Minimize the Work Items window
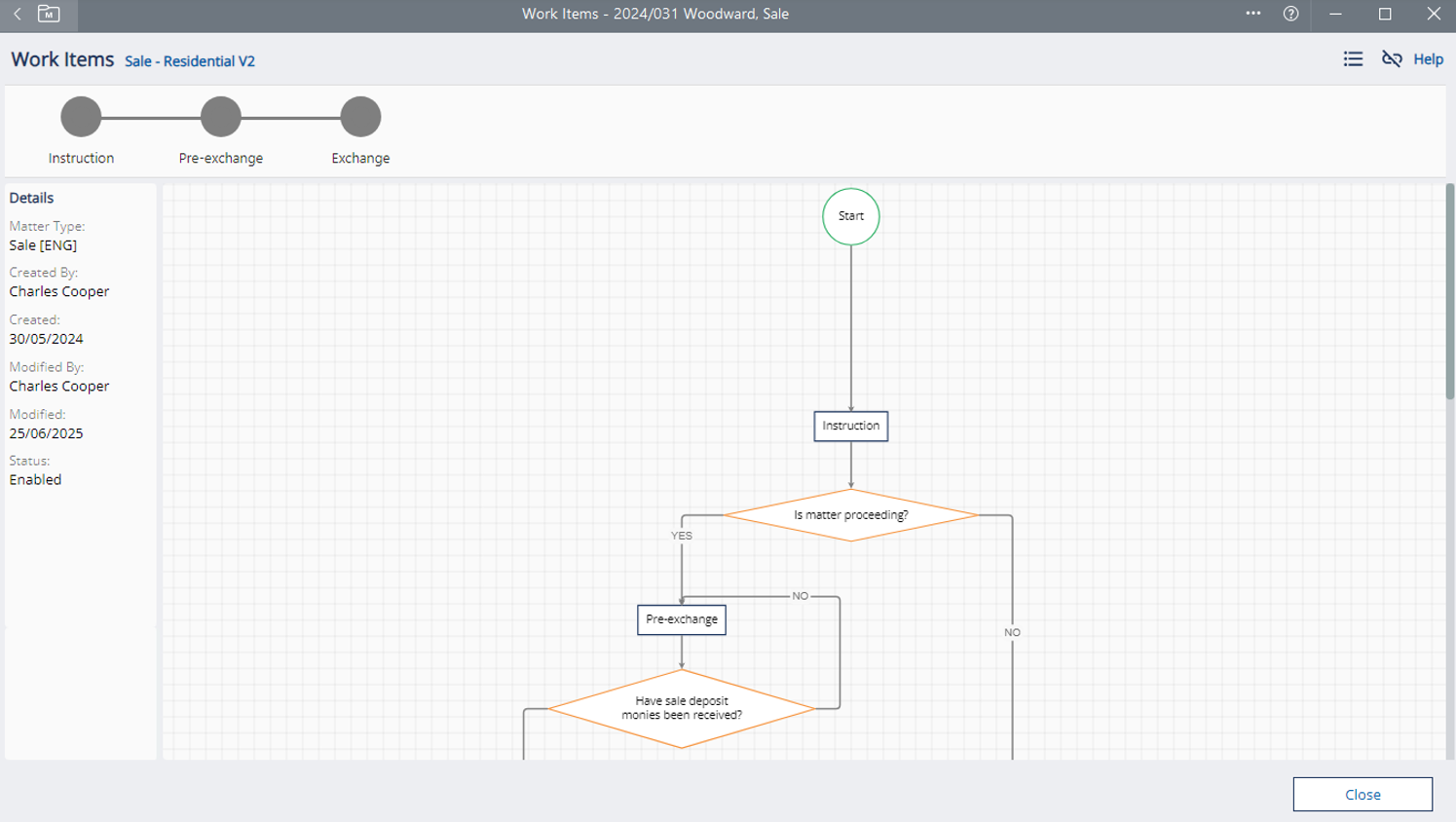The image size is (1456, 822). pyautogui.click(x=1335, y=14)
